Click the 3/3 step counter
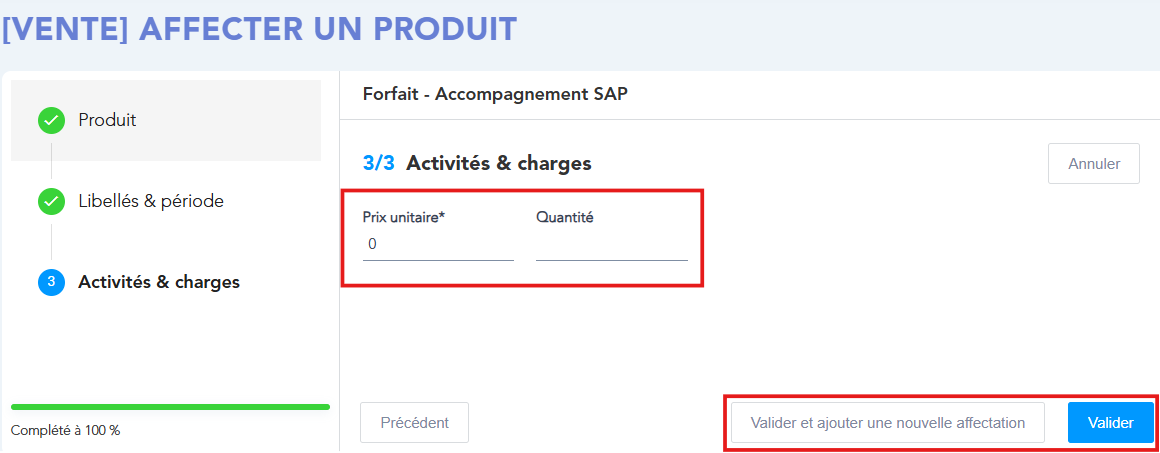This screenshot has width=1160, height=453. click(x=379, y=163)
